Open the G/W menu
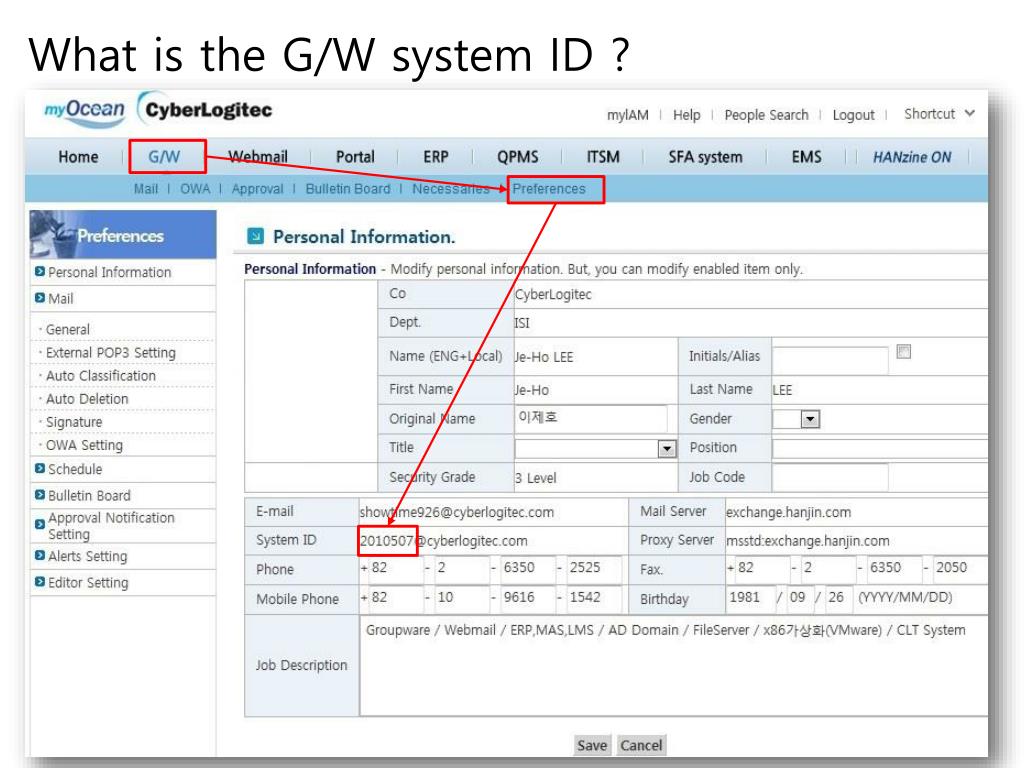 pyautogui.click(x=164, y=157)
